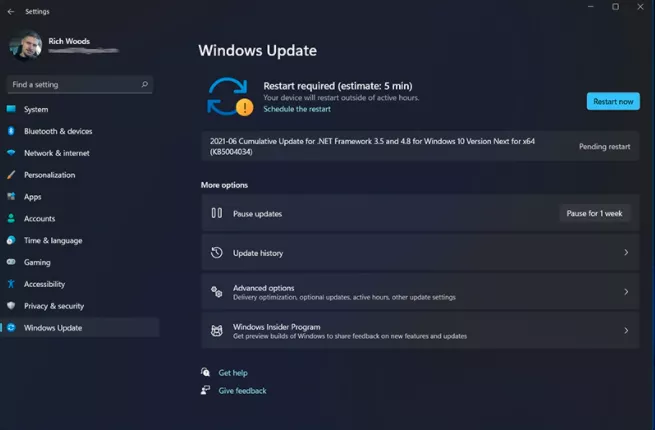This screenshot has height=430, width=655.
Task: Open Update history
Action: point(420,252)
